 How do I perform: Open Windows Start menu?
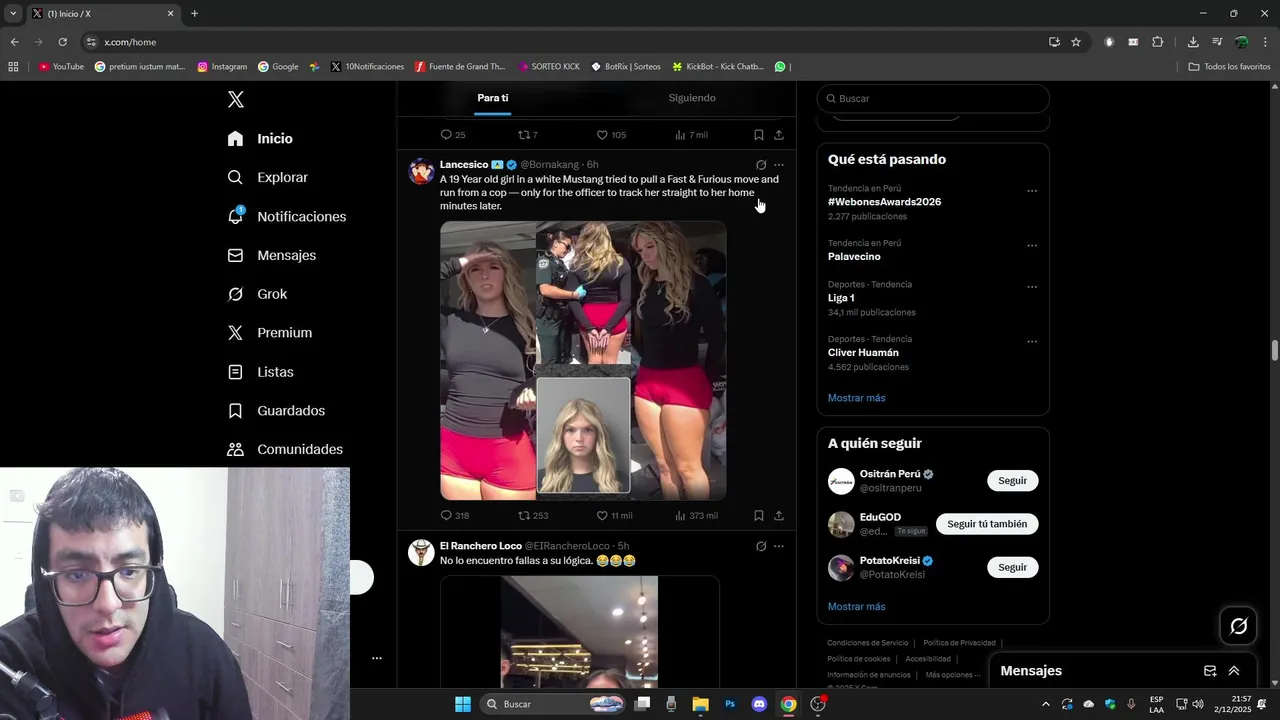pos(463,704)
